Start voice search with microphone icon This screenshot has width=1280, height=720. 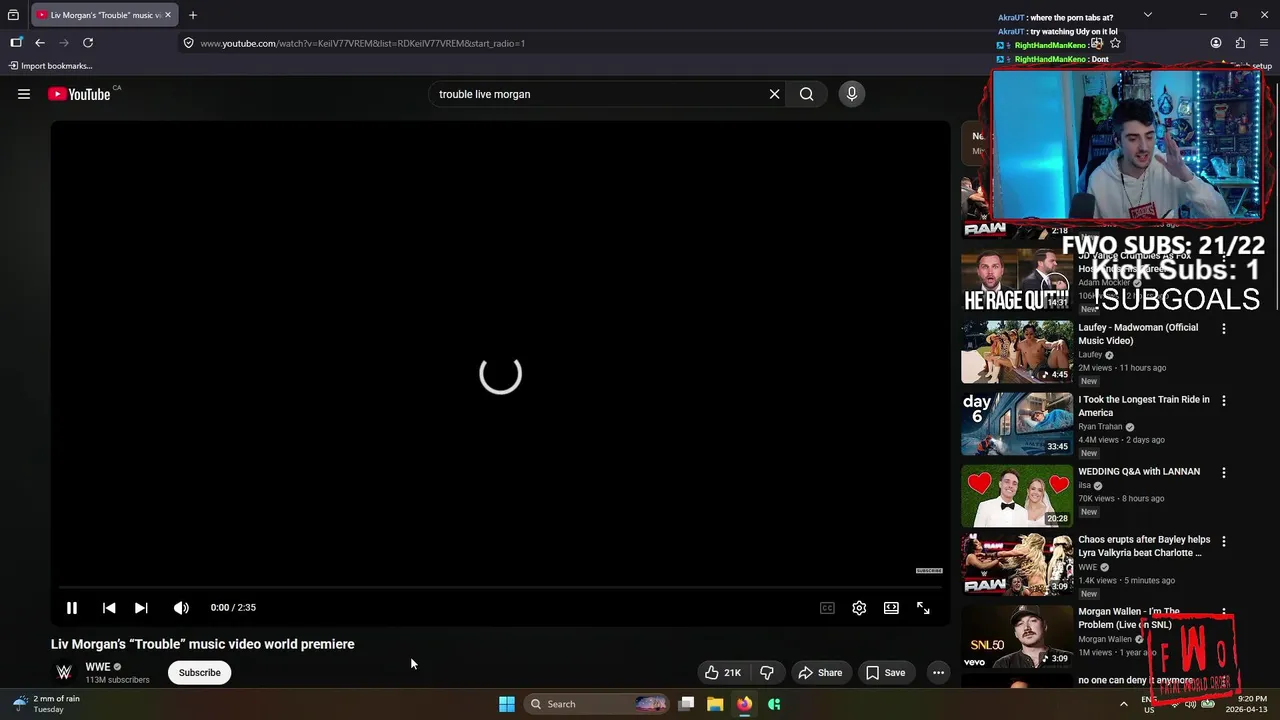pos(852,94)
